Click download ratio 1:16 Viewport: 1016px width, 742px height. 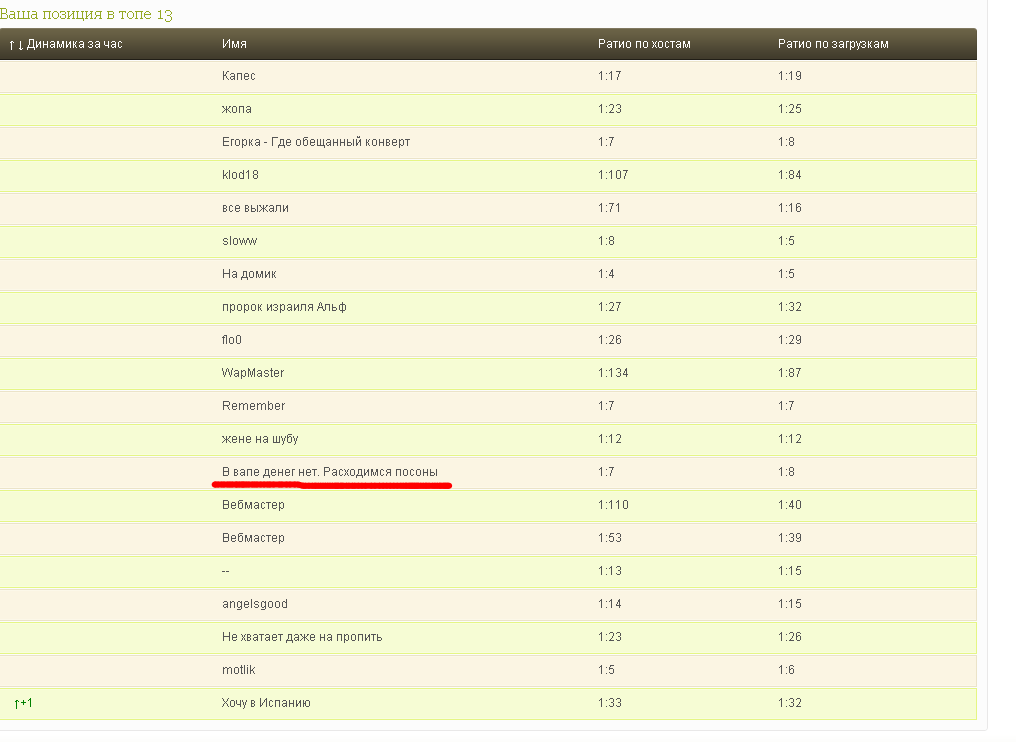tap(789, 208)
